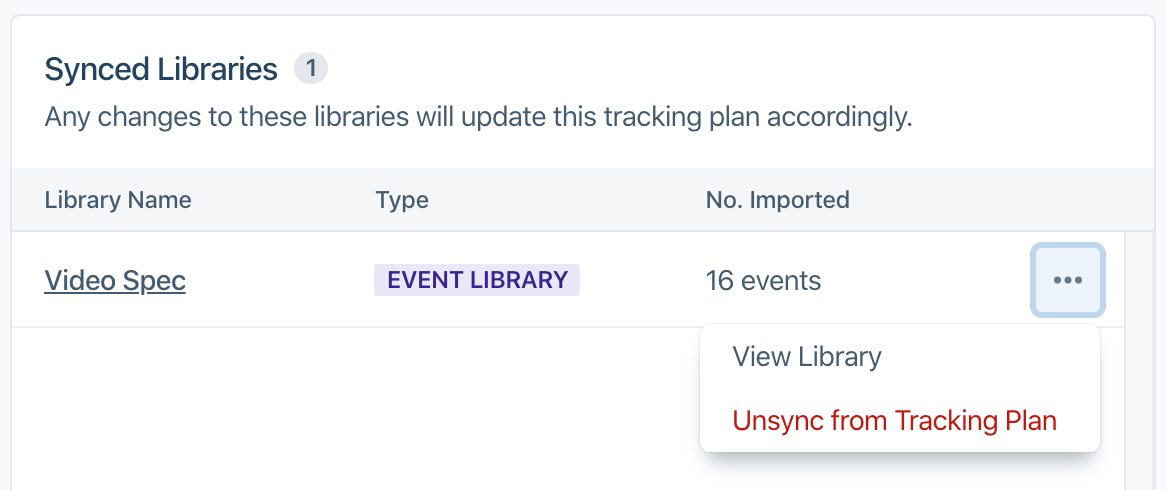Open the ellipsis options button for Video Spec

click(x=1067, y=280)
